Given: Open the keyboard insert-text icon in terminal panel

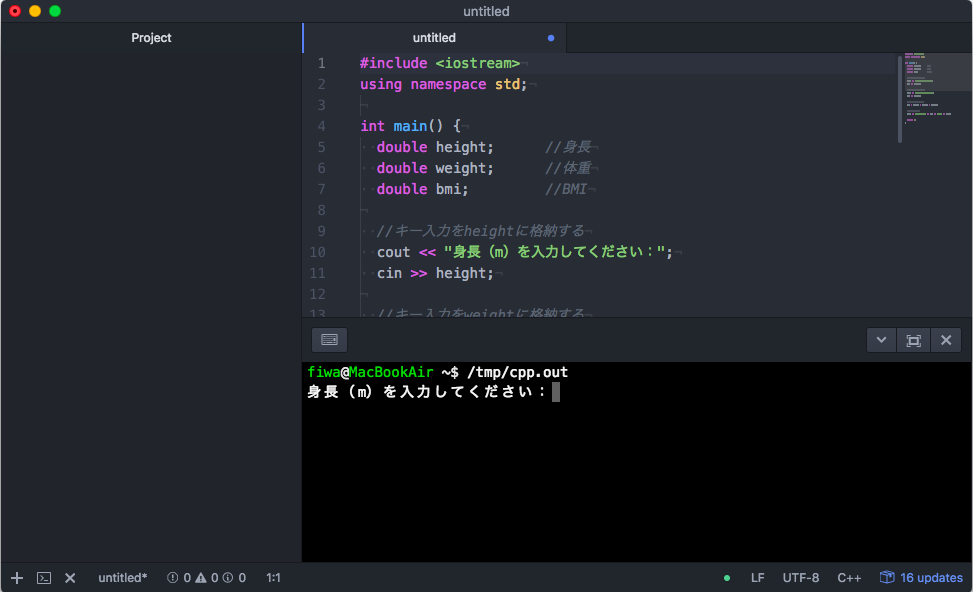Looking at the screenshot, I should 329,340.
